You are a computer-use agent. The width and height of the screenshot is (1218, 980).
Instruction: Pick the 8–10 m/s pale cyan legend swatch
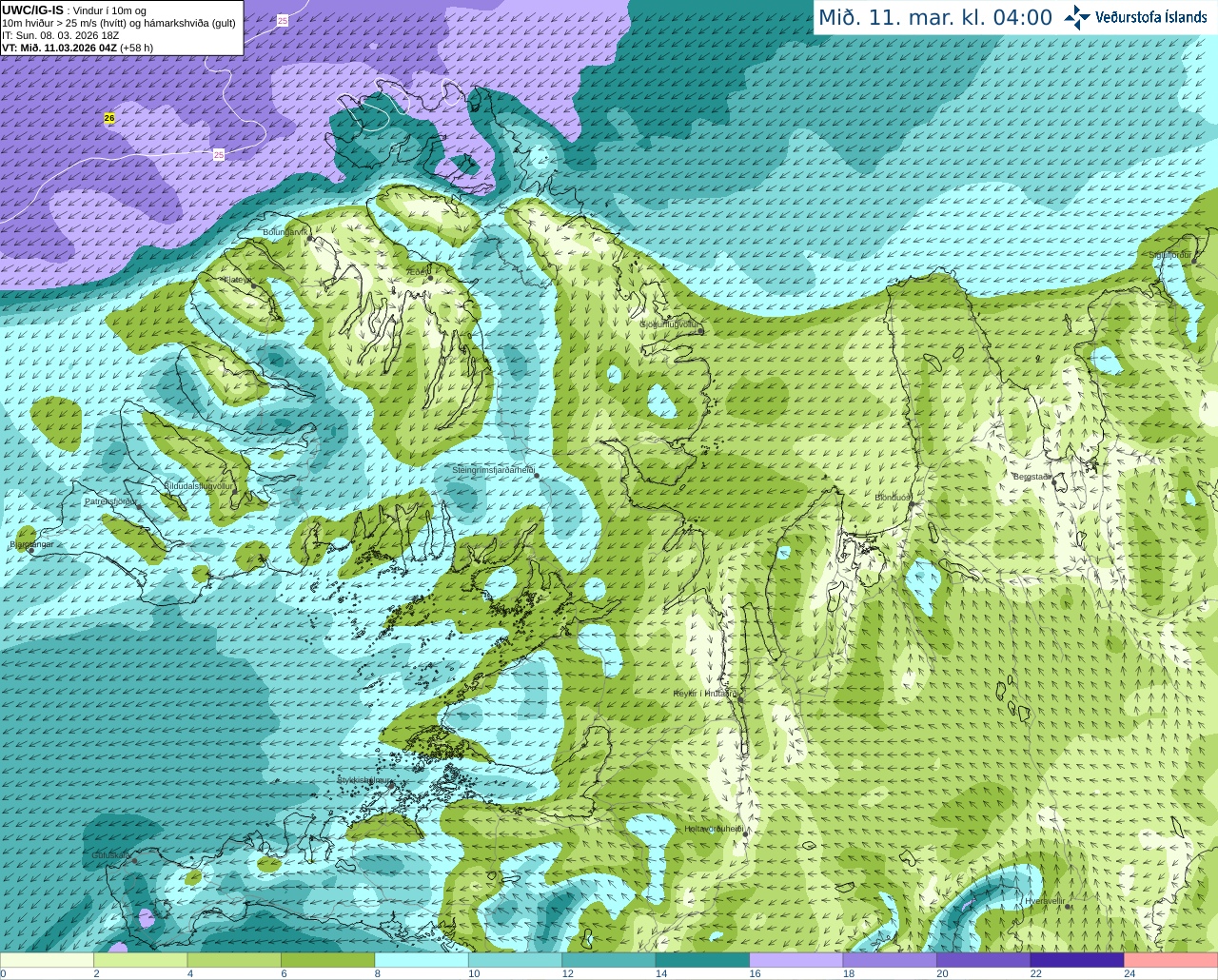[x=422, y=960]
